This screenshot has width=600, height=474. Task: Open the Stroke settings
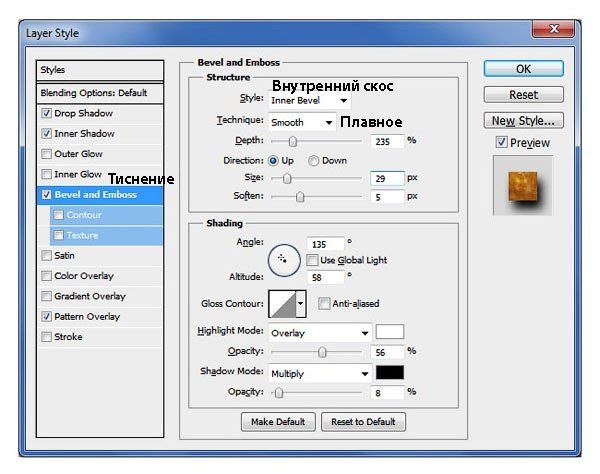[68, 337]
